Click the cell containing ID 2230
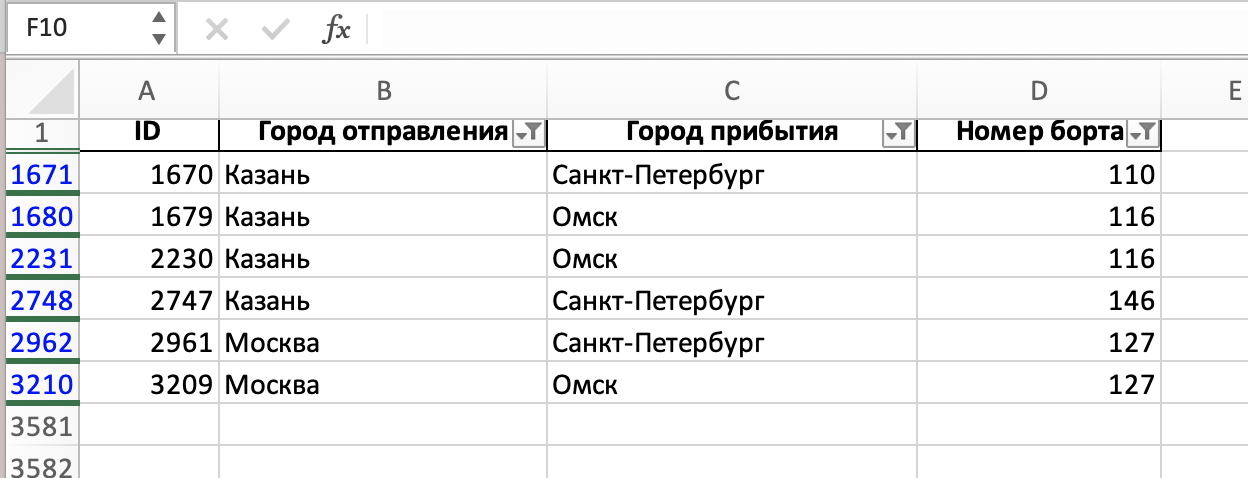Image resolution: width=1248 pixels, height=478 pixels. coord(148,259)
